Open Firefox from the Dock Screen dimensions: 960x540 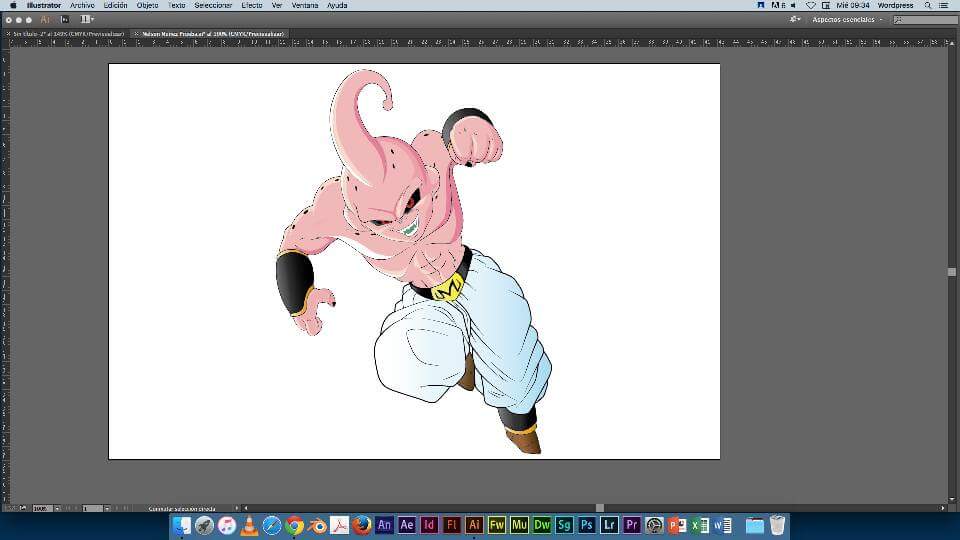[x=362, y=525]
